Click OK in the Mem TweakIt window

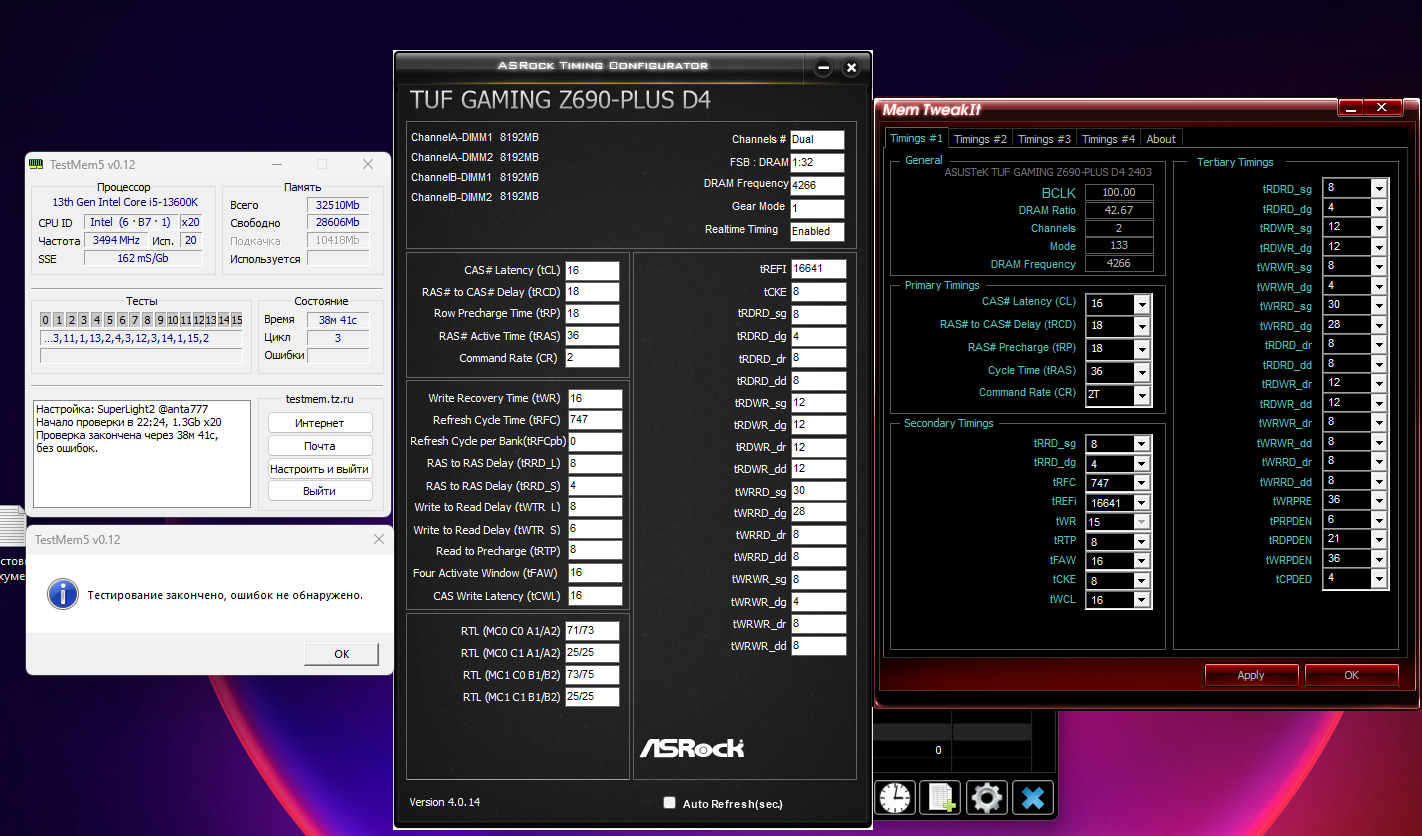1351,675
